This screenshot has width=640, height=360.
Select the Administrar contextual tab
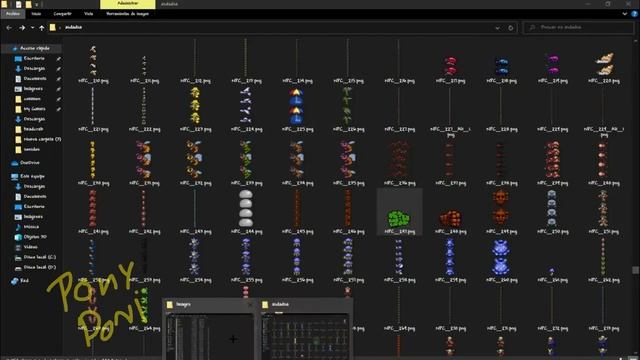click(127, 4)
